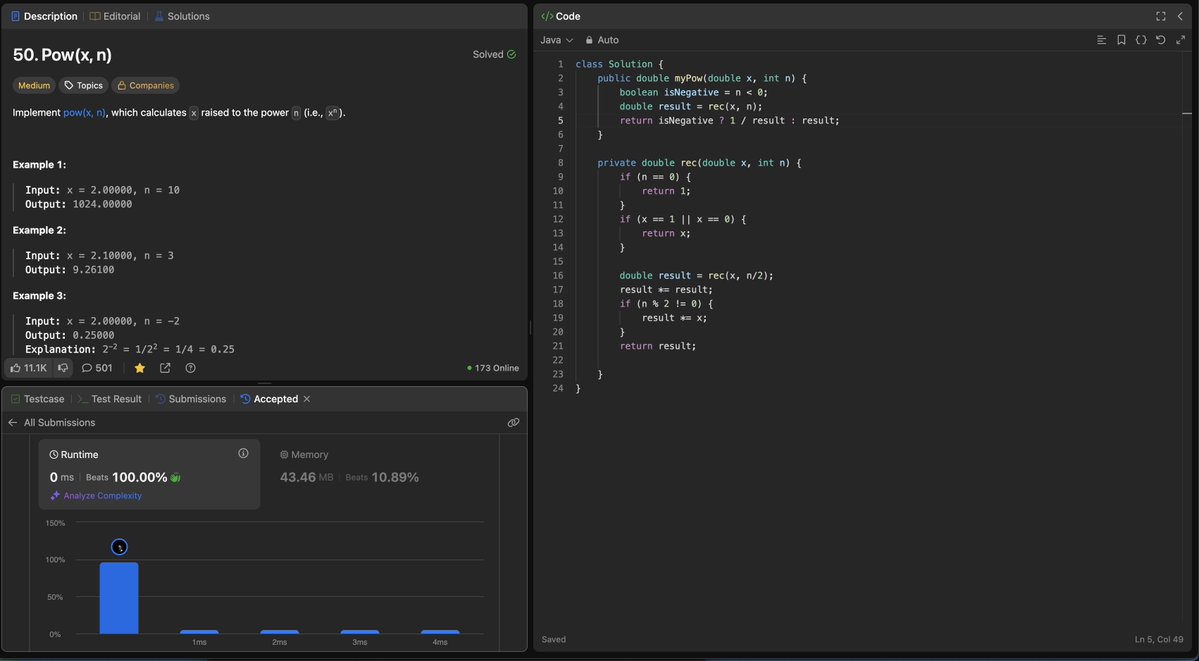Click Analyze Complexity
1199x661 pixels.
(x=96, y=496)
